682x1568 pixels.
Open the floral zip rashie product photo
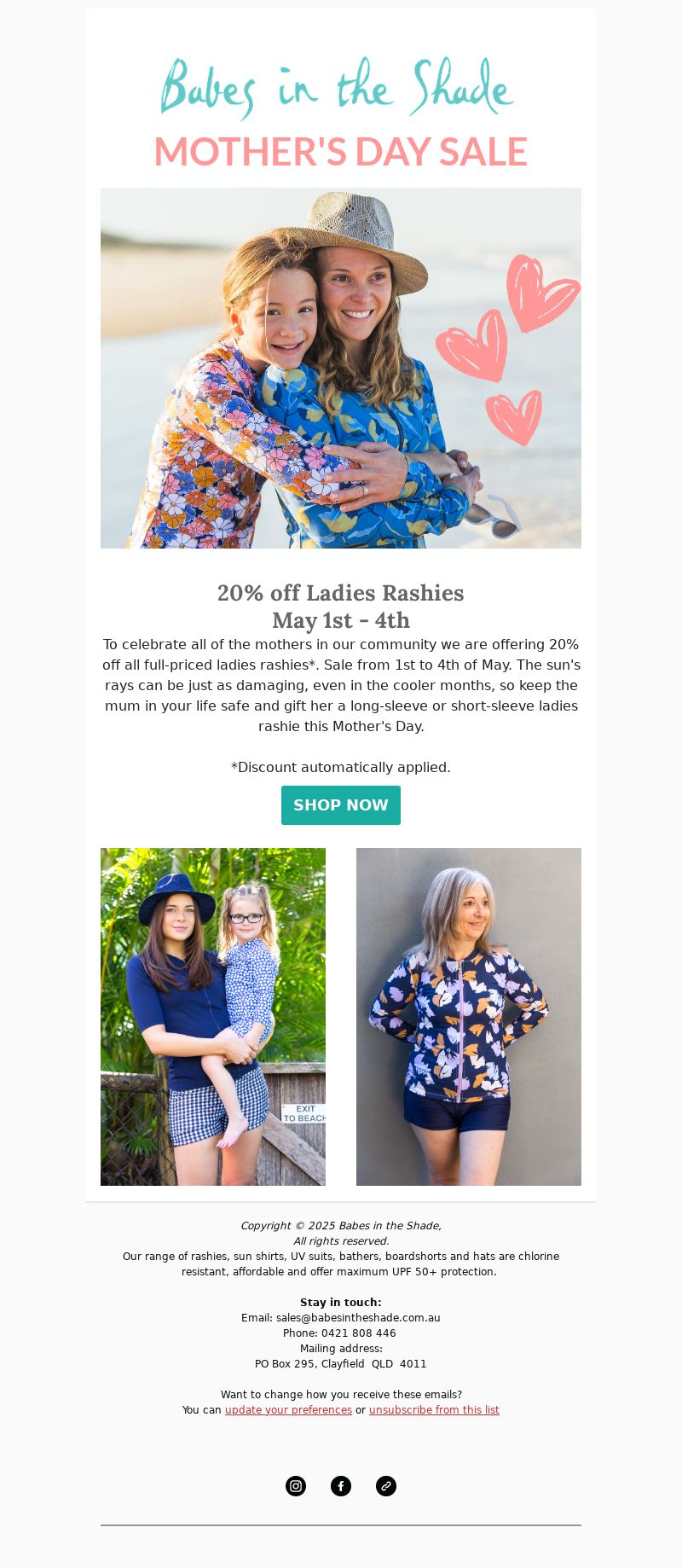tap(469, 1017)
